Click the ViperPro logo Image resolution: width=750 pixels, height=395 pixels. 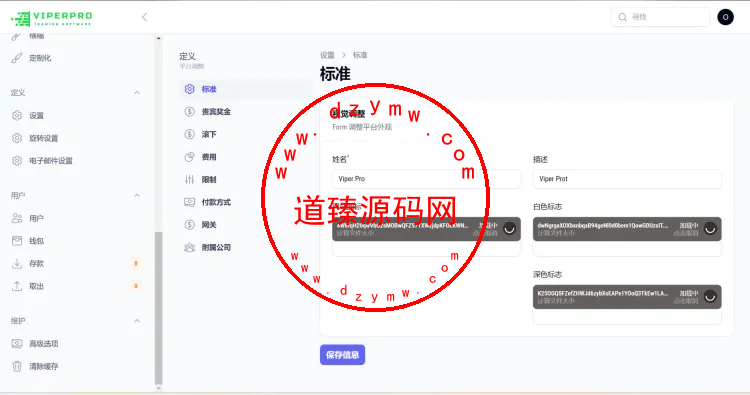(x=52, y=19)
